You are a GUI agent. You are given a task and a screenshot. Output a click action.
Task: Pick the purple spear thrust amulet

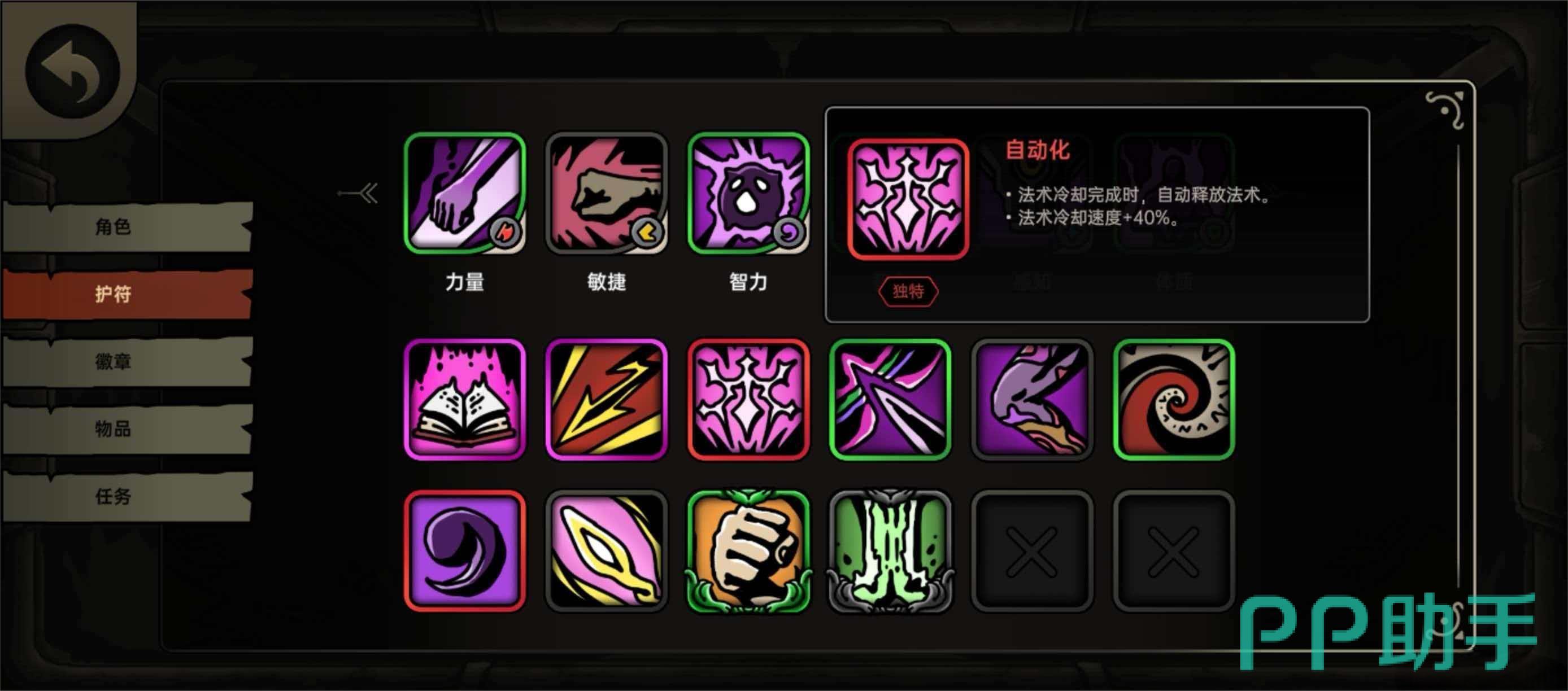[x=890, y=400]
